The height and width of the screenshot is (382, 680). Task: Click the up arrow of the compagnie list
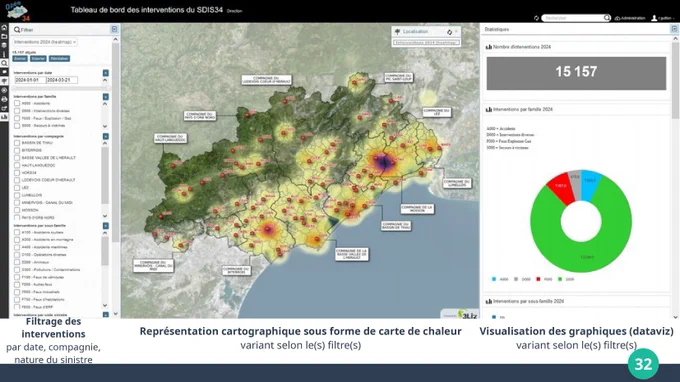(105, 144)
